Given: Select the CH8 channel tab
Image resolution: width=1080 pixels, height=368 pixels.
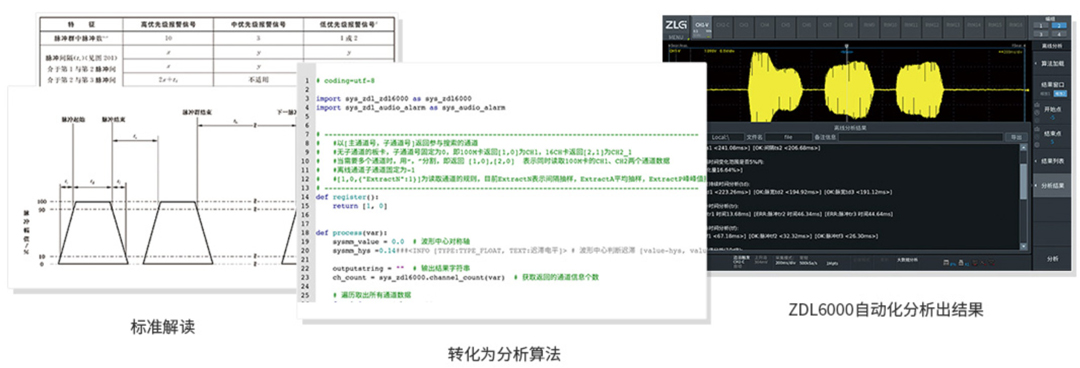Looking at the screenshot, I should click(x=848, y=27).
